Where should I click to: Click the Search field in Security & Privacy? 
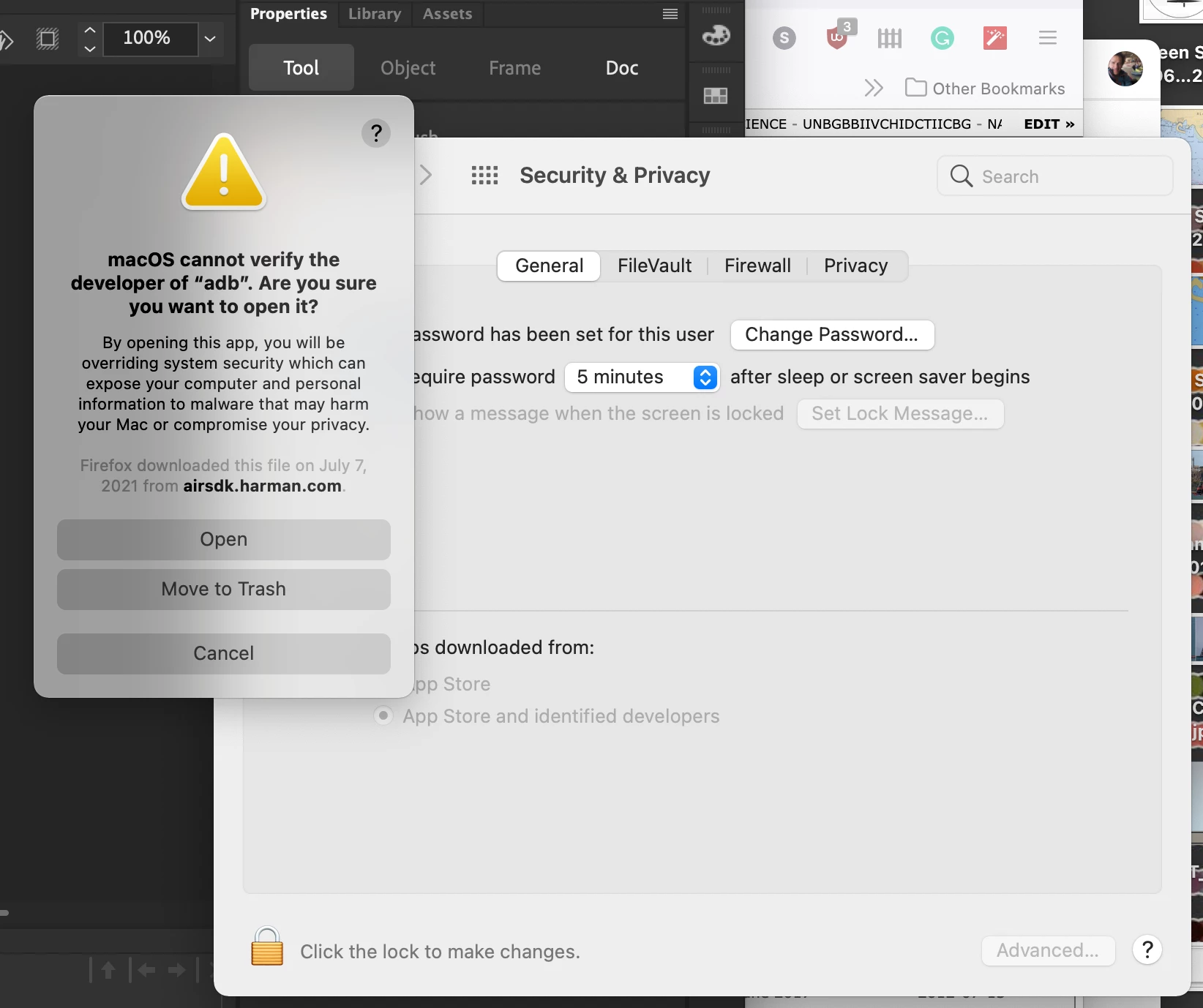1055,176
